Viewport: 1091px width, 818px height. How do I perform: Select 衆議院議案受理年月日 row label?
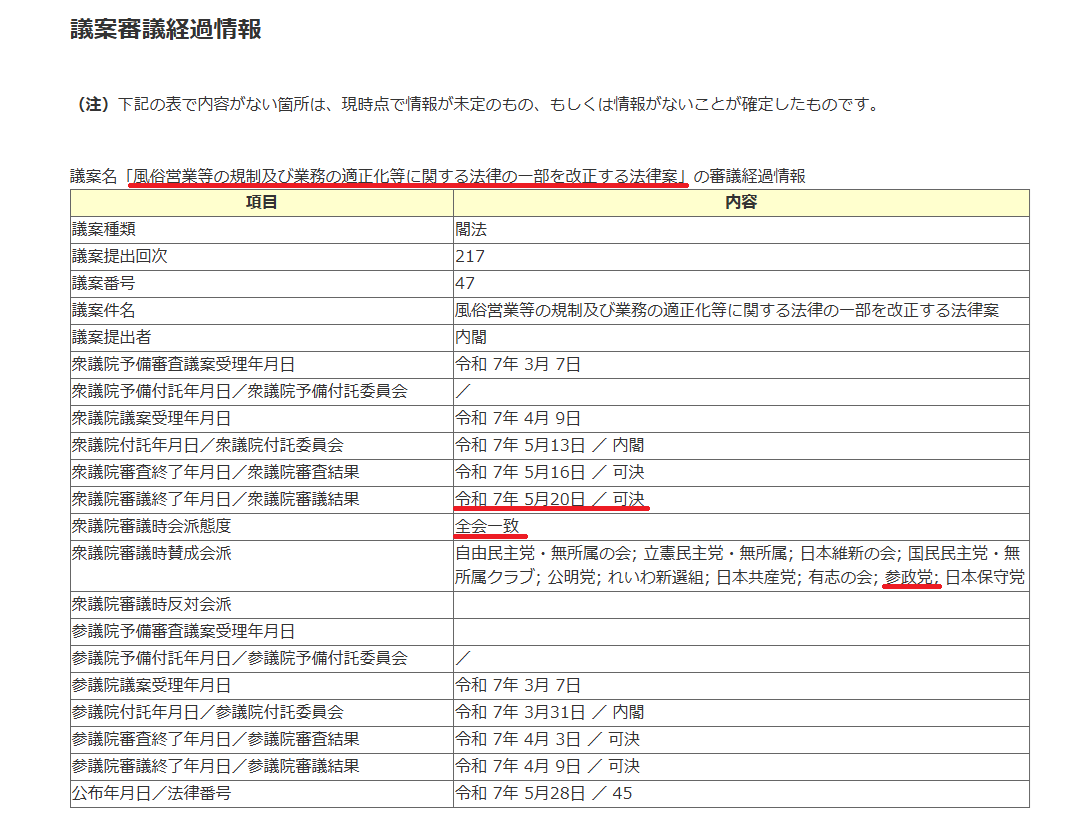pos(152,419)
